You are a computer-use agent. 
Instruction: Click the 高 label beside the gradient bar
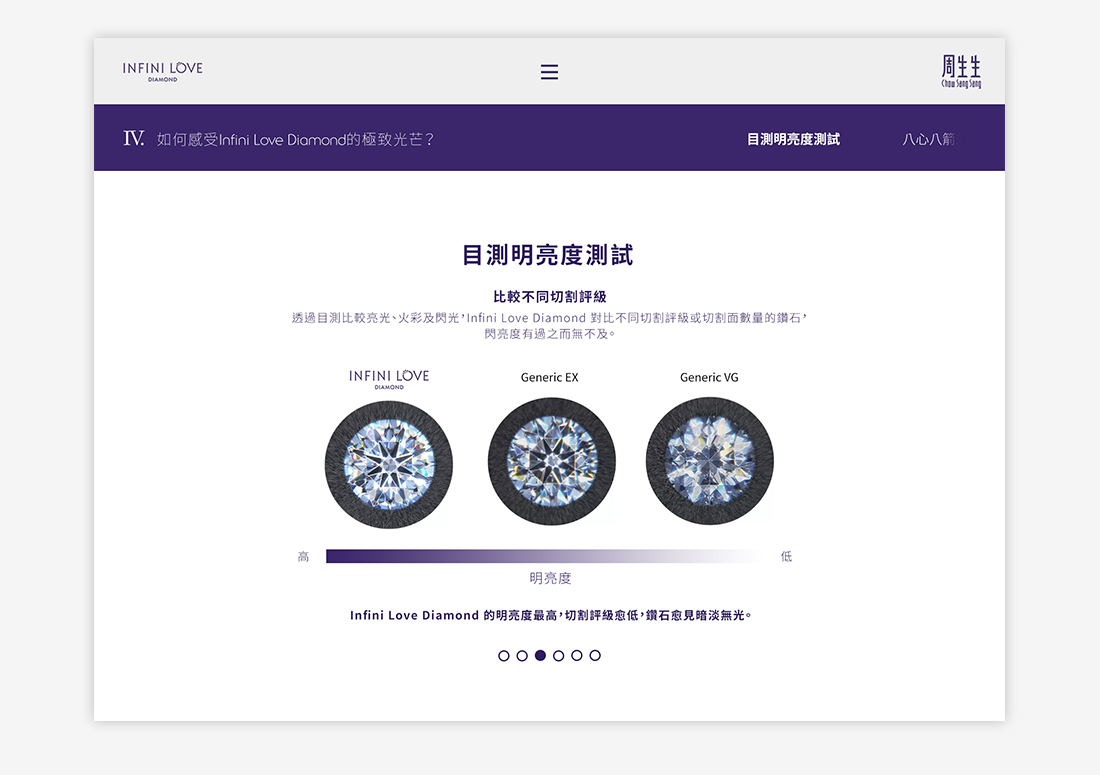(303, 555)
